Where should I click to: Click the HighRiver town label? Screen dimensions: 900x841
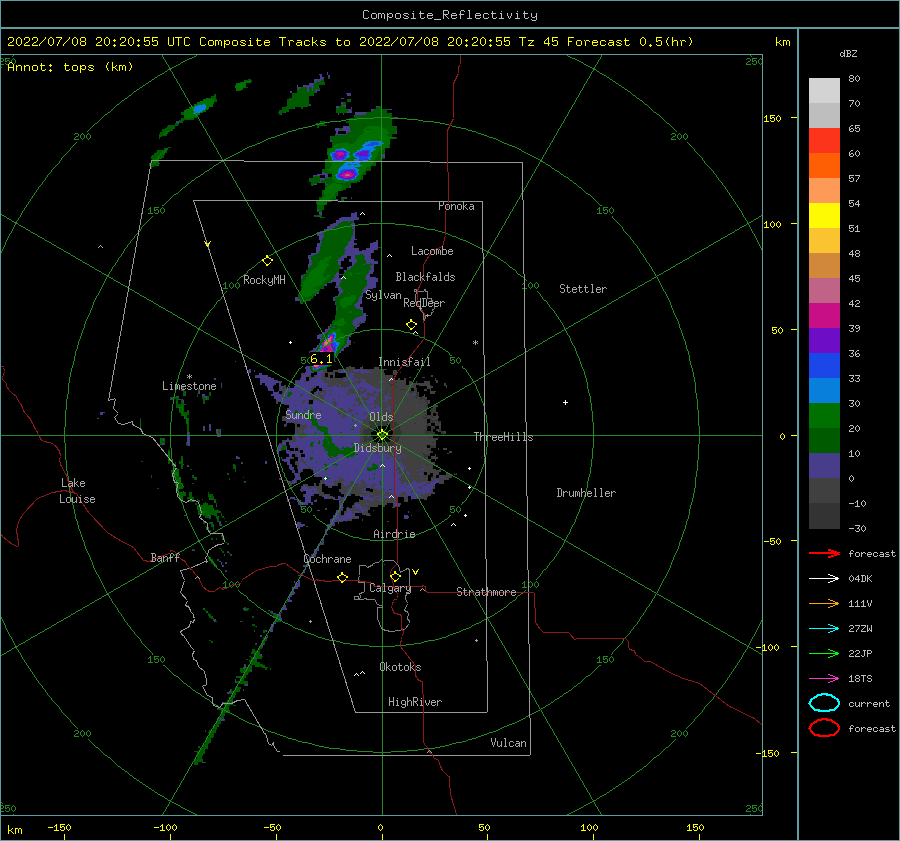tap(415, 702)
